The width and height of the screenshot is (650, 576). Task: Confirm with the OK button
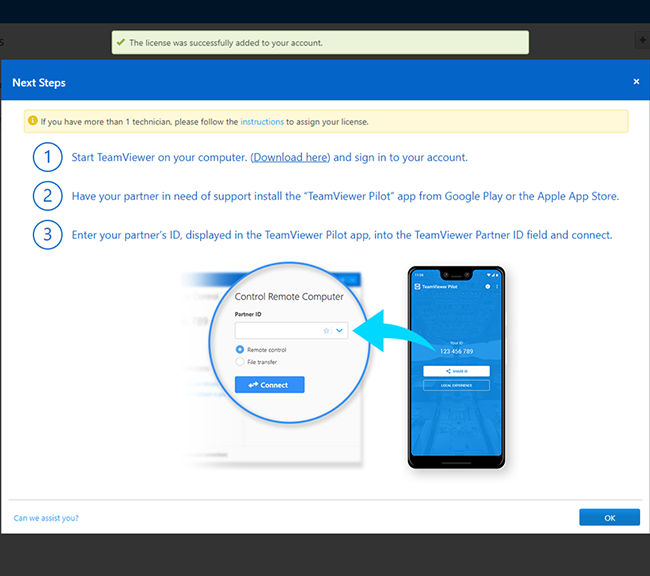tap(609, 518)
